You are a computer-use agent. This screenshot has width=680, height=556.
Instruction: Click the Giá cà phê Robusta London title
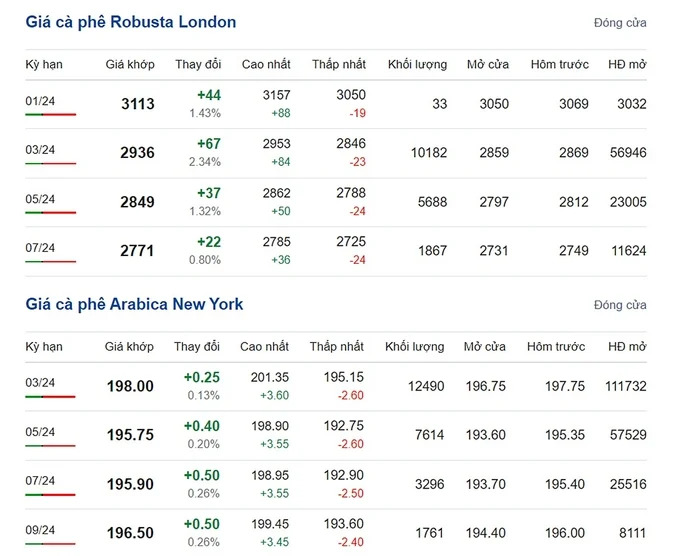[131, 21]
